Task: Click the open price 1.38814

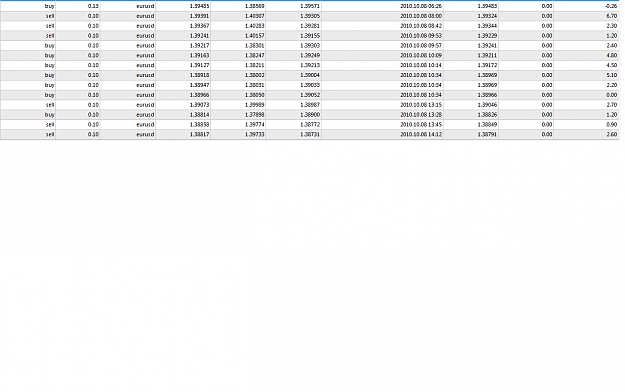Action: (x=199, y=114)
